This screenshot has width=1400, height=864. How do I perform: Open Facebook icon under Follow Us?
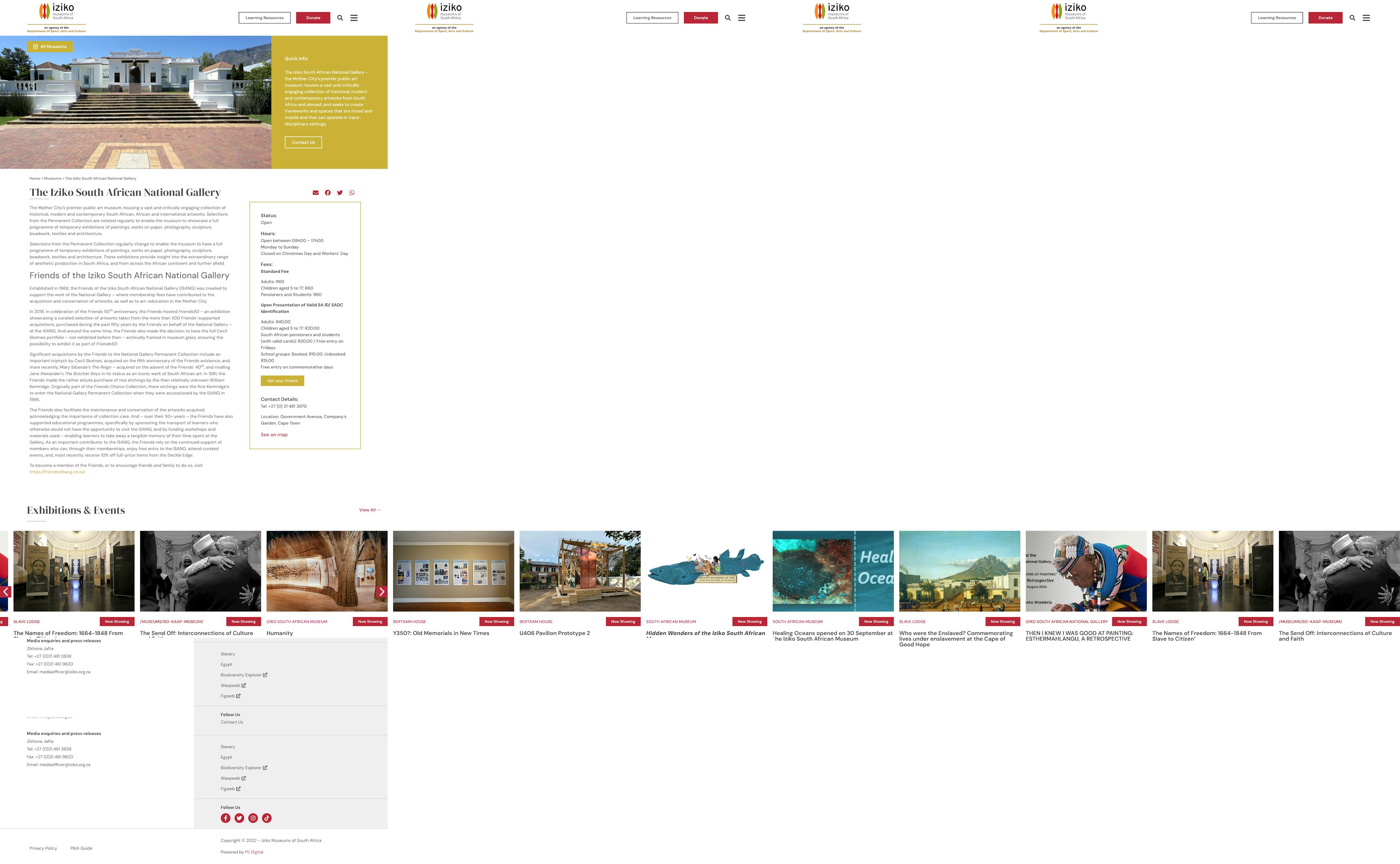tap(226, 818)
